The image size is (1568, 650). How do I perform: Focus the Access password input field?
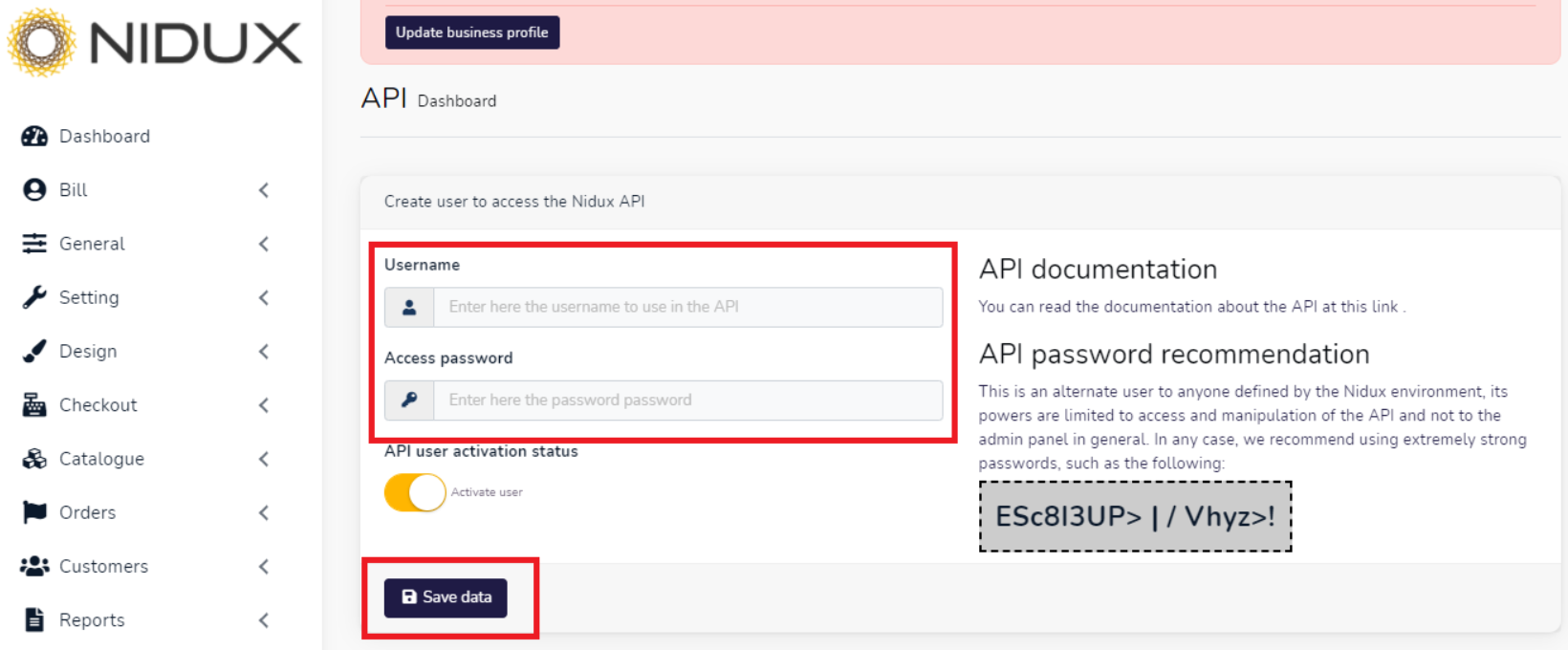click(x=688, y=401)
